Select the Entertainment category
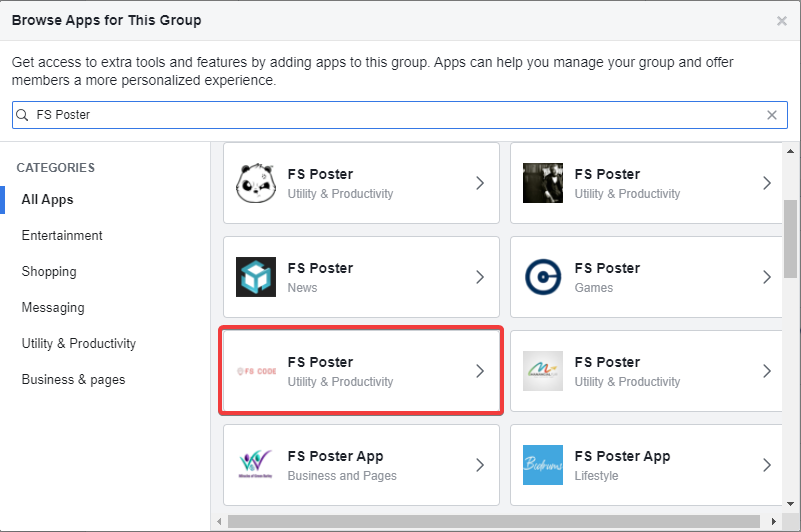The height and width of the screenshot is (532, 801). (62, 236)
